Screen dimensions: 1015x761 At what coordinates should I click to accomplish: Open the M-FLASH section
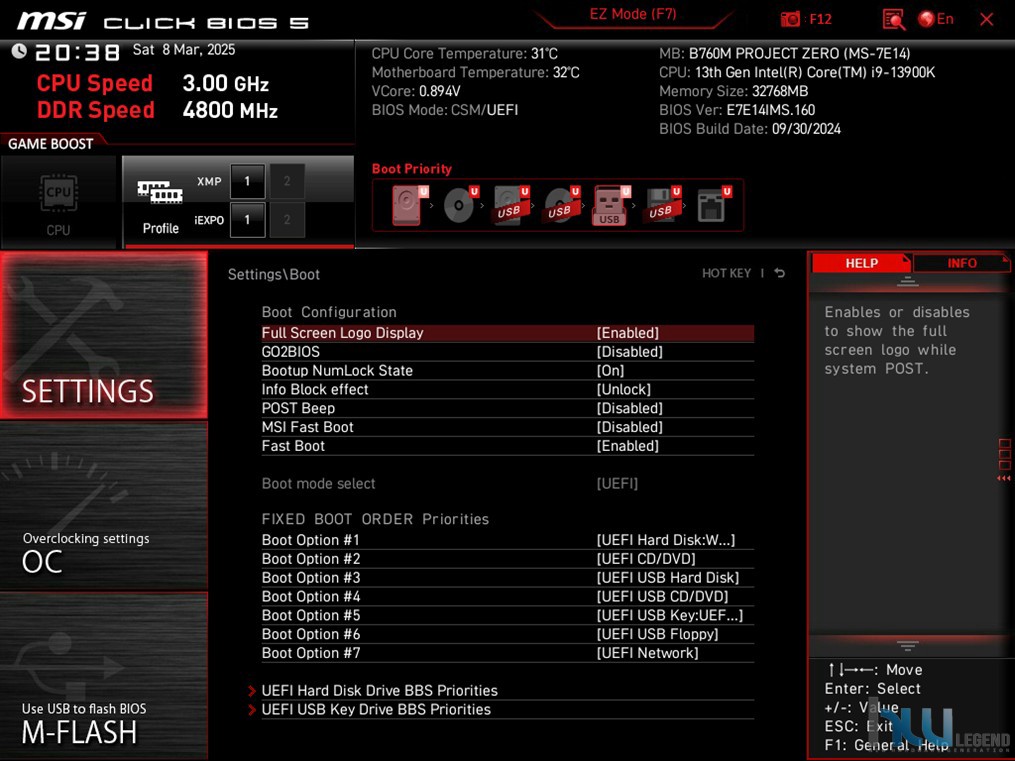point(104,676)
